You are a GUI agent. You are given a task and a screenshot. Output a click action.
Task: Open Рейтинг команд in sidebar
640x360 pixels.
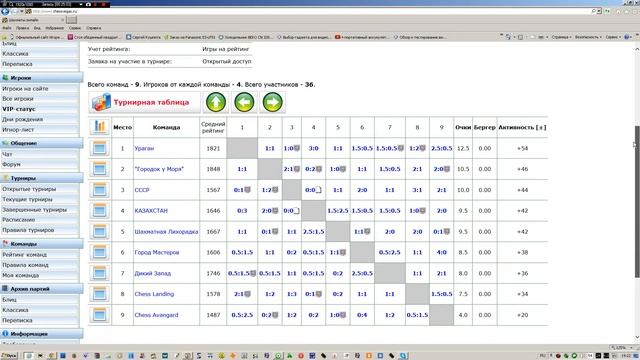(x=24, y=254)
